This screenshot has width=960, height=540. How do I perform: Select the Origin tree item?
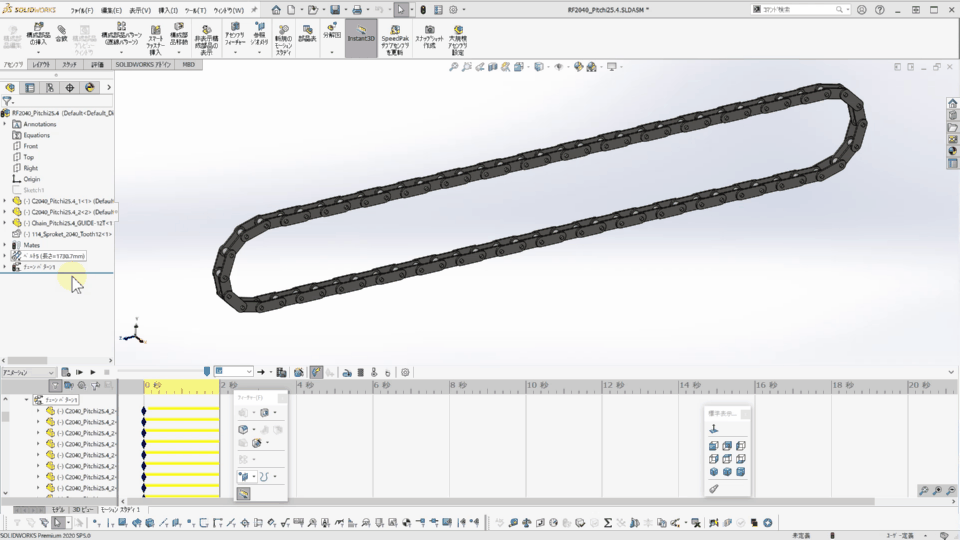[x=32, y=179]
